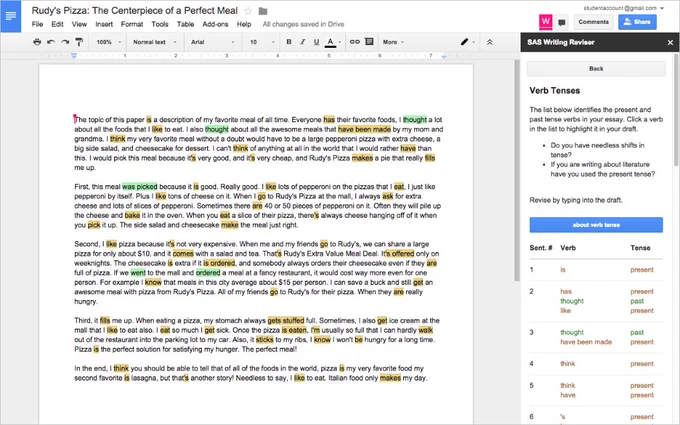Open the Edit menu

coord(57,24)
